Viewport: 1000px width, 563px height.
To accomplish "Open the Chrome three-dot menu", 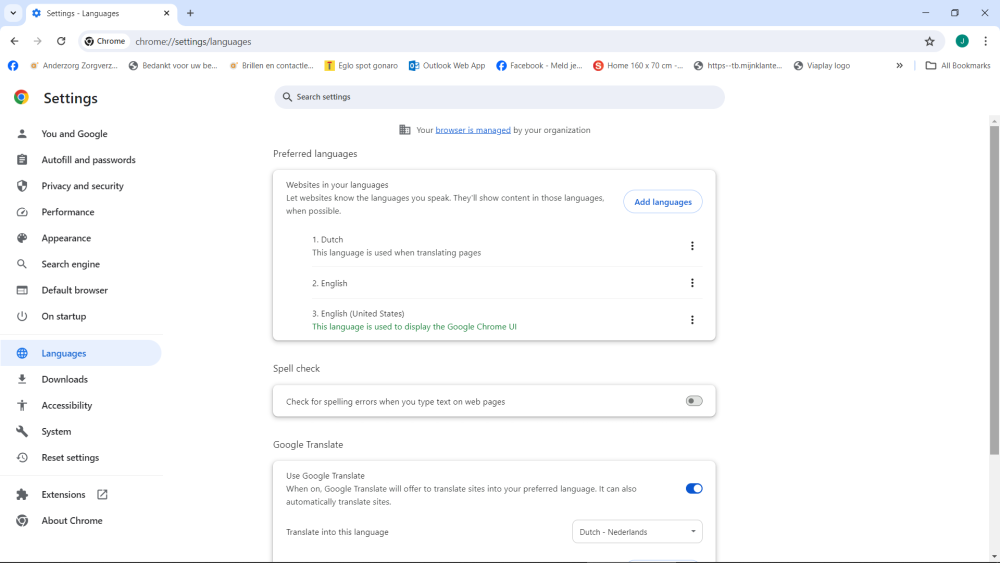I will pyautogui.click(x=986, y=41).
